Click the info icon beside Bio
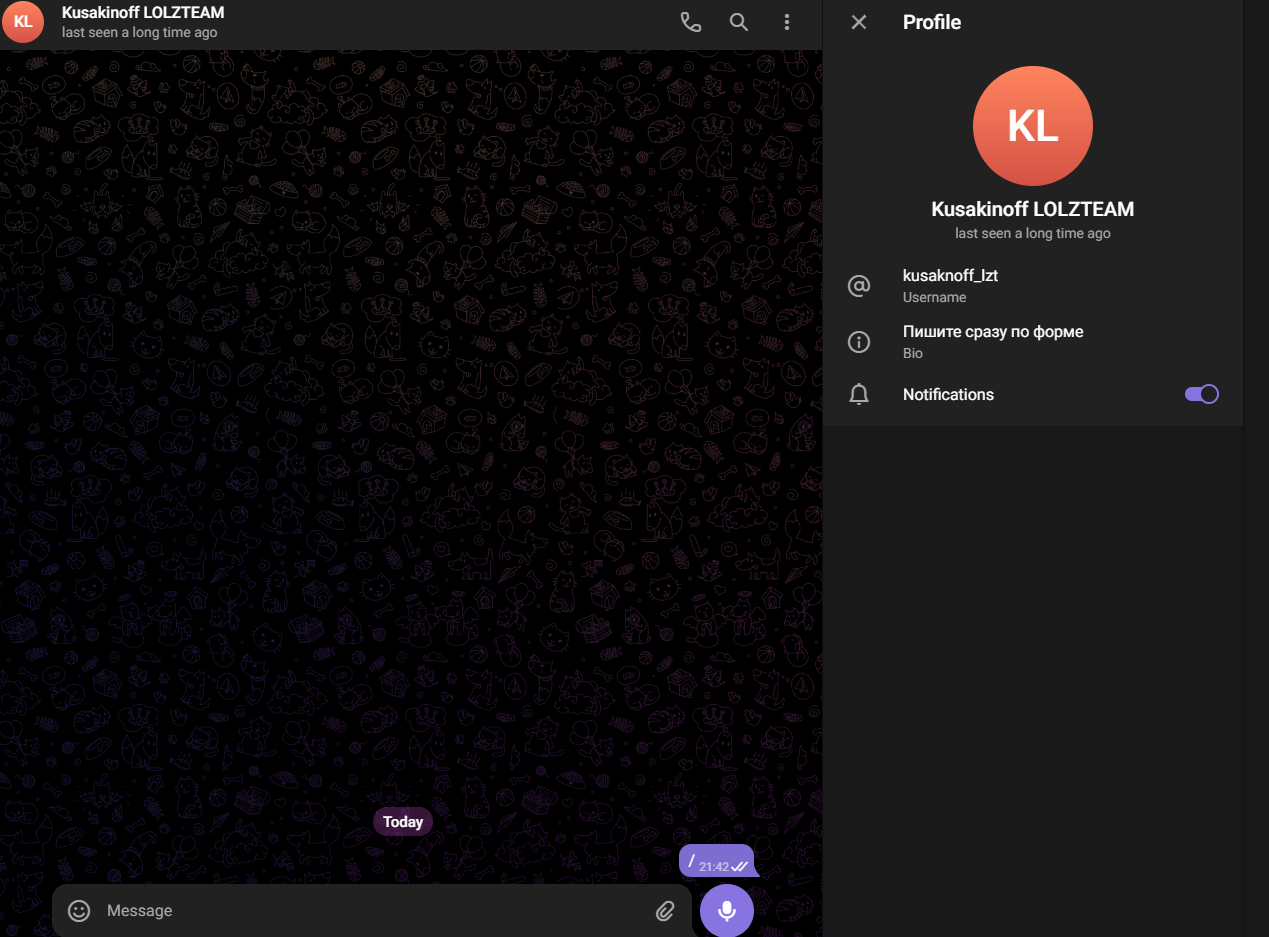 tap(859, 342)
